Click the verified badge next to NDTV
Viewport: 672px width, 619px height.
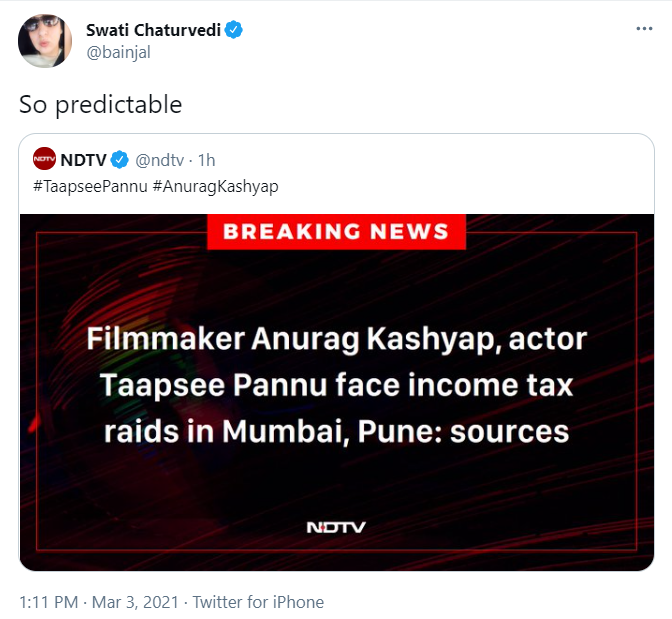click(118, 159)
